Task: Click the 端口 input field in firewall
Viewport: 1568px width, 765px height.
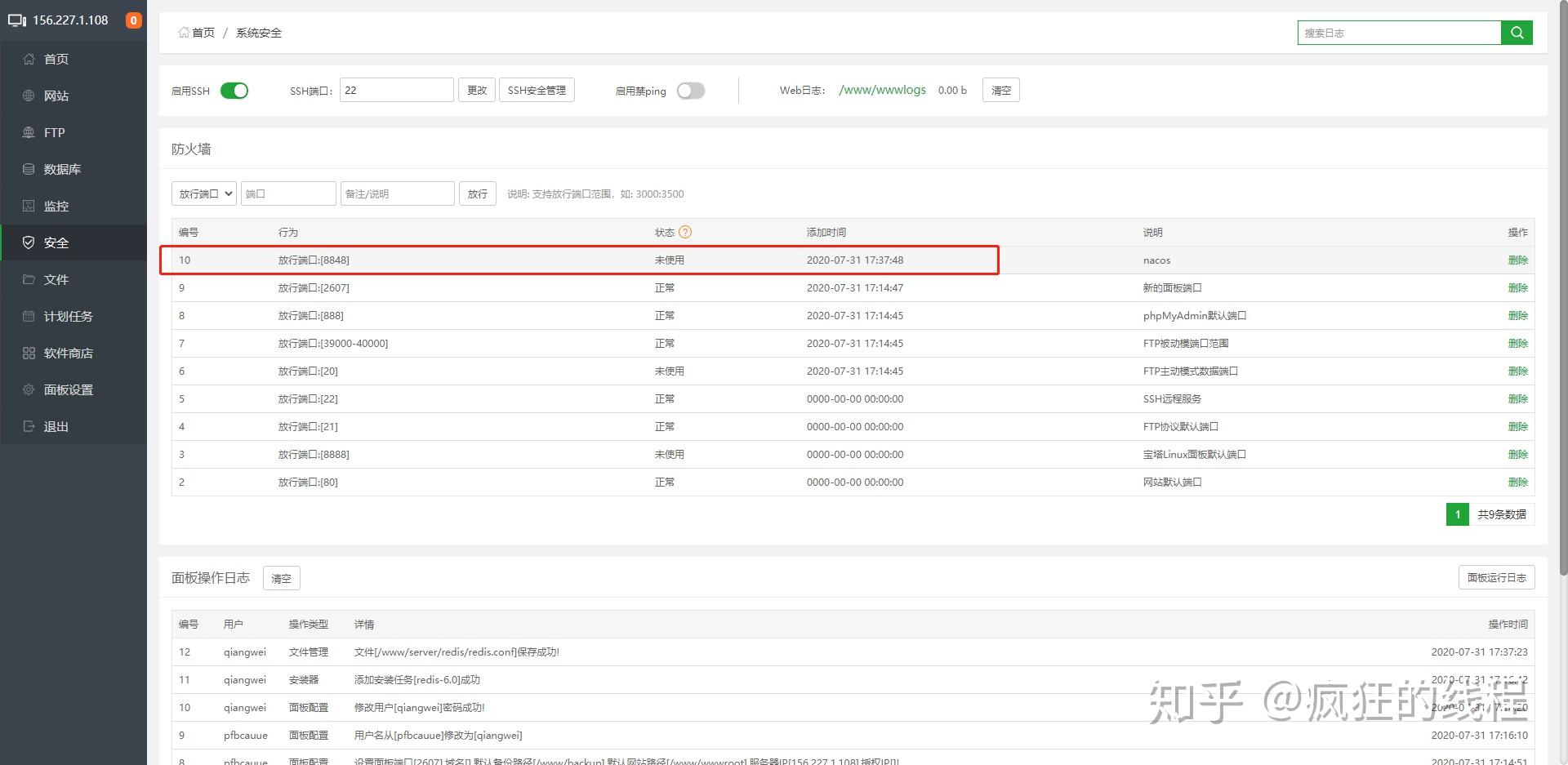Action: [x=288, y=193]
